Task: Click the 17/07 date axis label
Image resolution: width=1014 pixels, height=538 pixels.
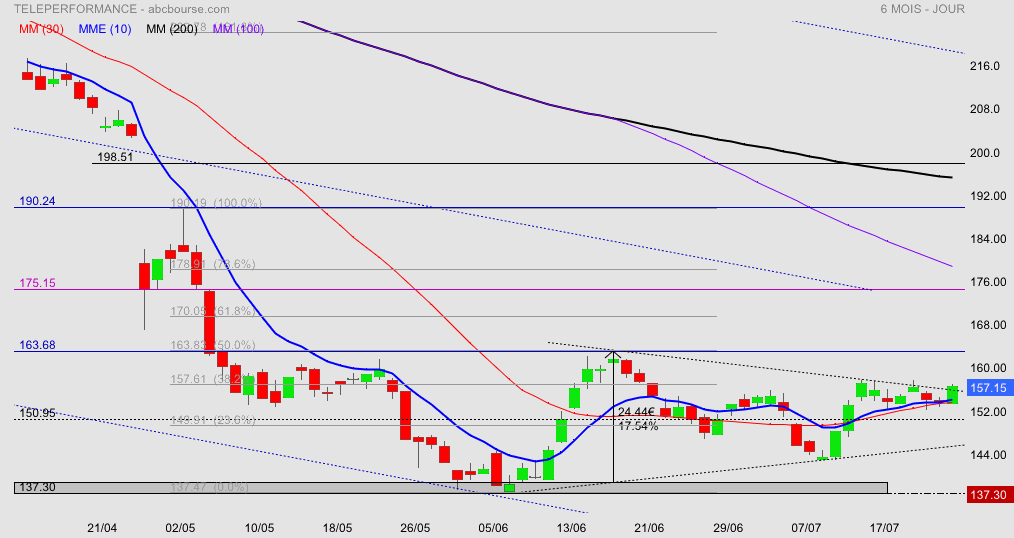Action: pos(884,528)
